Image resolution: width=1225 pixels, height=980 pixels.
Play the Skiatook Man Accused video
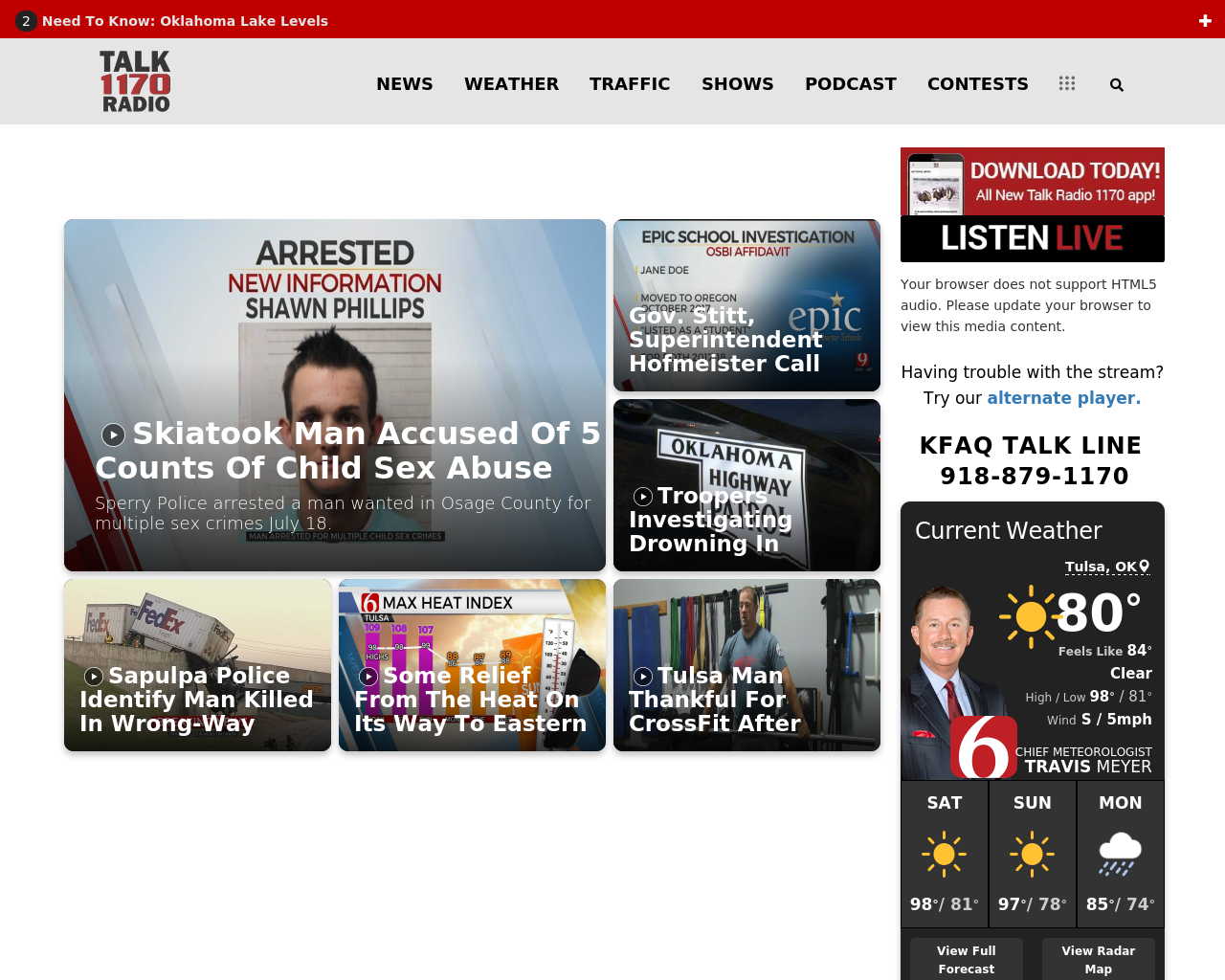[x=114, y=434]
